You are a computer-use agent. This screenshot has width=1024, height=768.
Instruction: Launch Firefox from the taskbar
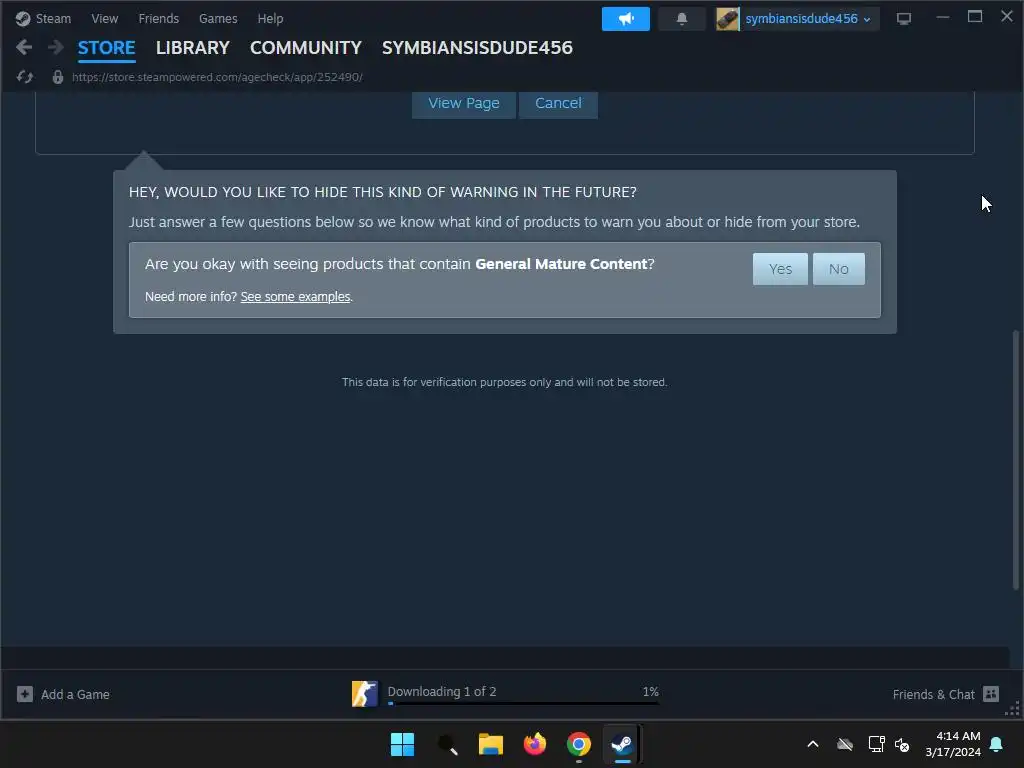(535, 744)
